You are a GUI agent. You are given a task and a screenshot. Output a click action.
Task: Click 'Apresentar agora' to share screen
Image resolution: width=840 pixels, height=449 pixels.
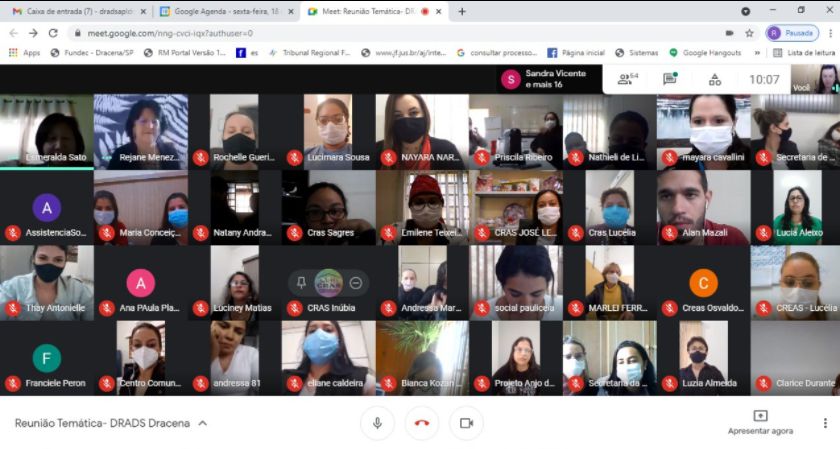[x=760, y=422]
